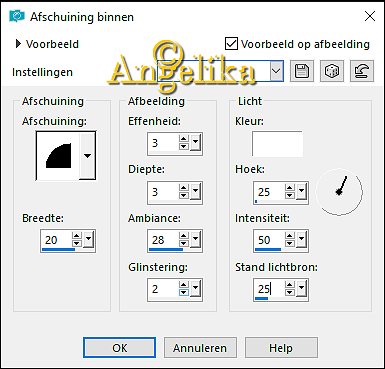Click the white Kleur color swatch

coord(277,144)
